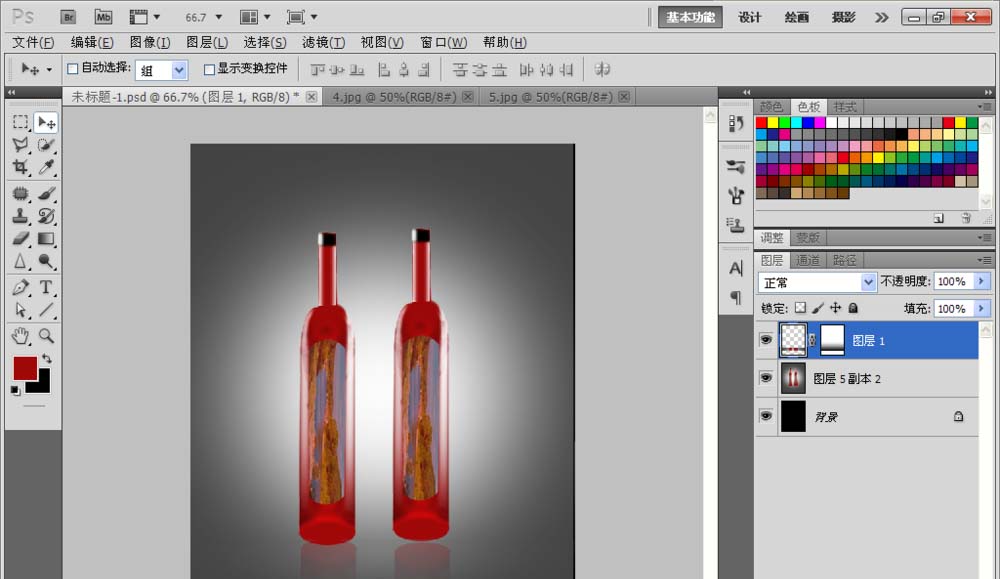1000x579 pixels.
Task: Choose the Eraser tool
Action: 20,239
